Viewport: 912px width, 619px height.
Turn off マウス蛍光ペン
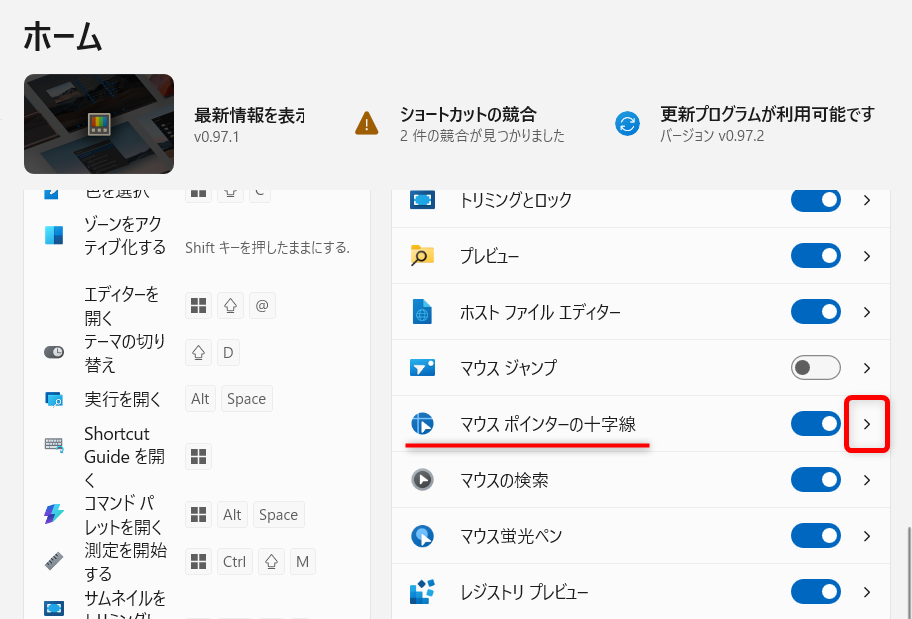(815, 536)
